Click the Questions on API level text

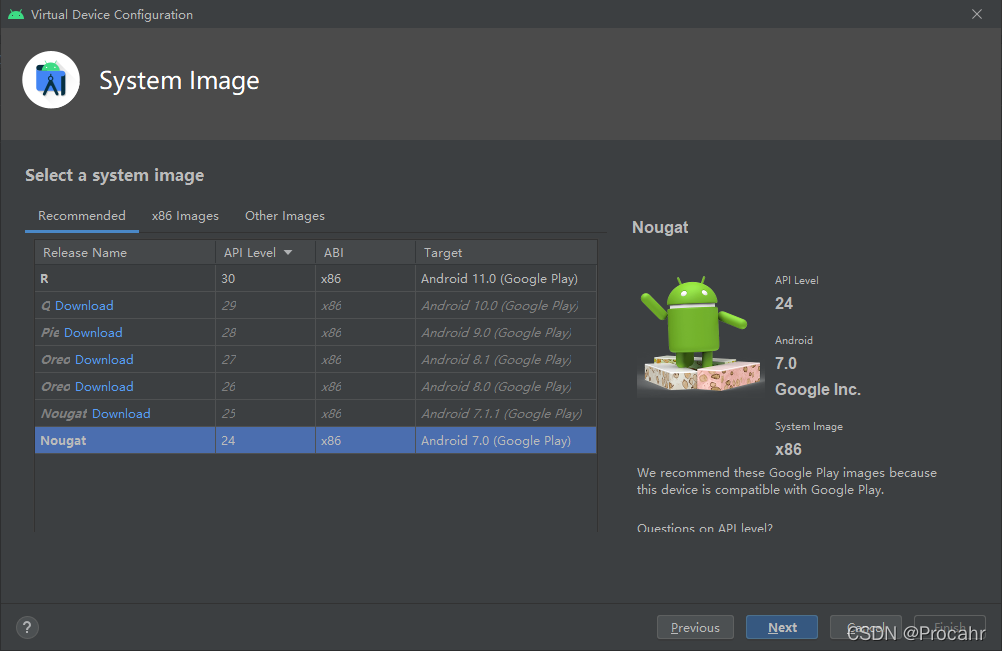(x=705, y=528)
